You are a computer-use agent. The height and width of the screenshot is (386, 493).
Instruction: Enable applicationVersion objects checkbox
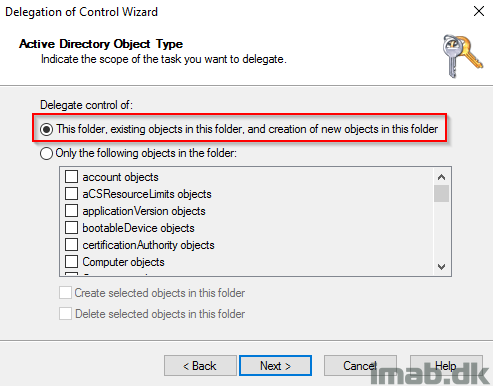point(71,211)
